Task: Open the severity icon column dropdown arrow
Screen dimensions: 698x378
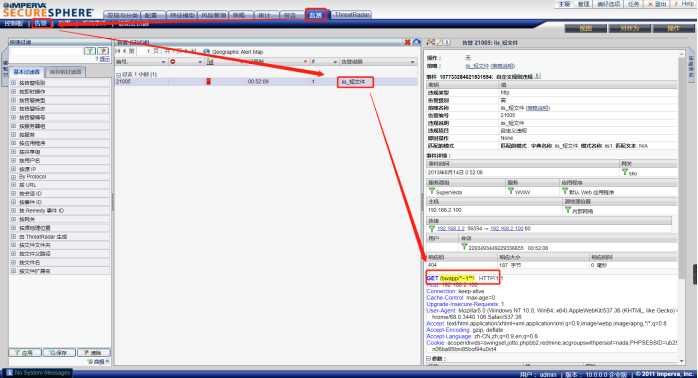Action: click(x=200, y=62)
